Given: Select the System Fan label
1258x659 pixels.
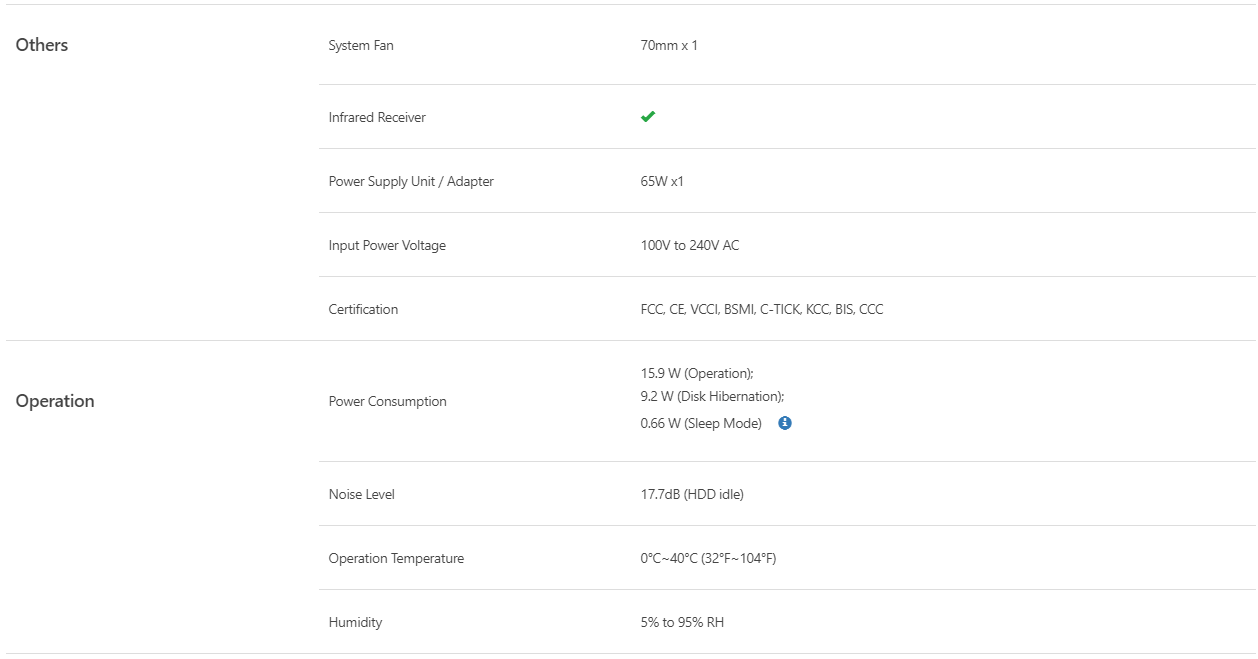Looking at the screenshot, I should coord(361,45).
